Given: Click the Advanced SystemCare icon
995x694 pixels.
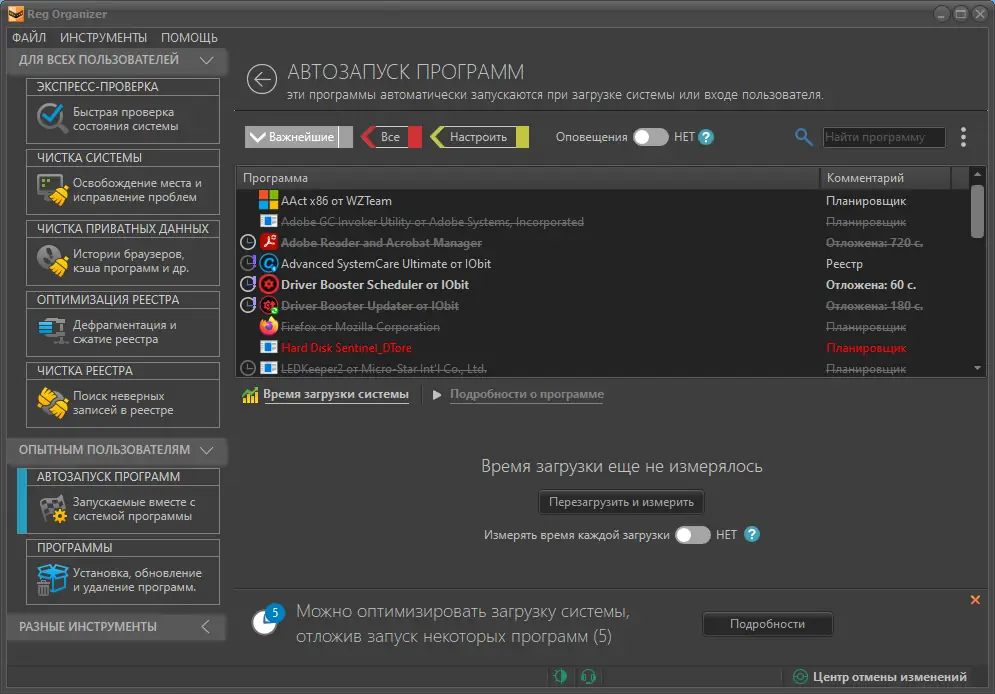Looking at the screenshot, I should click(x=269, y=263).
